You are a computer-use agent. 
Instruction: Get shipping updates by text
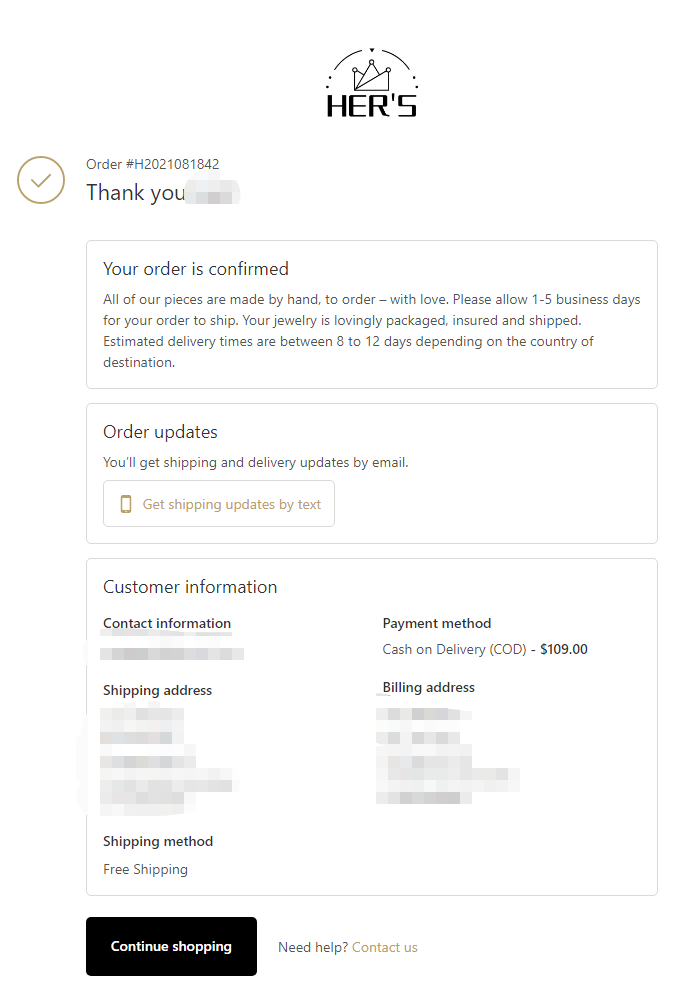[219, 504]
